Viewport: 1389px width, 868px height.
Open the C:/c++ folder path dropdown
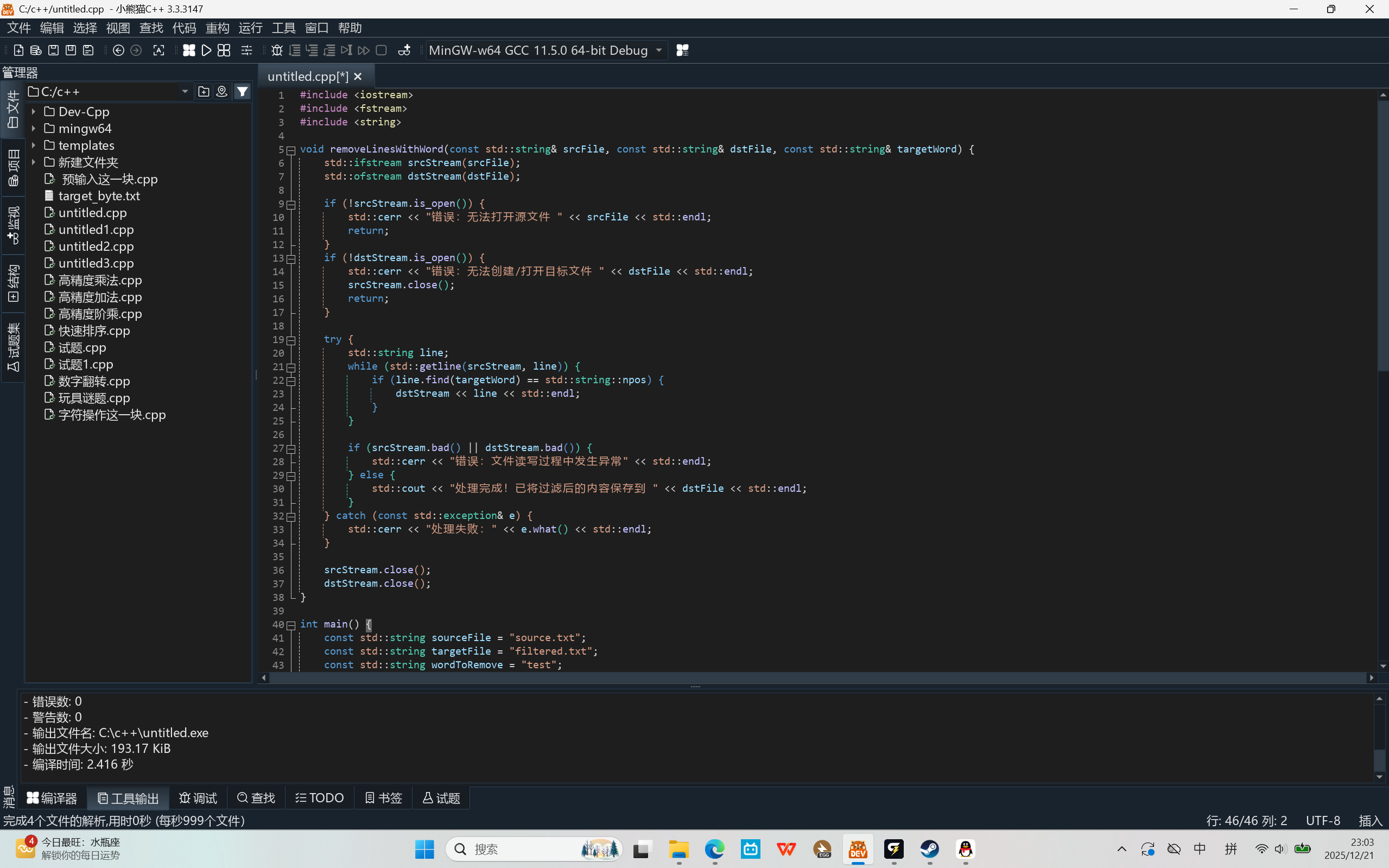click(x=185, y=91)
